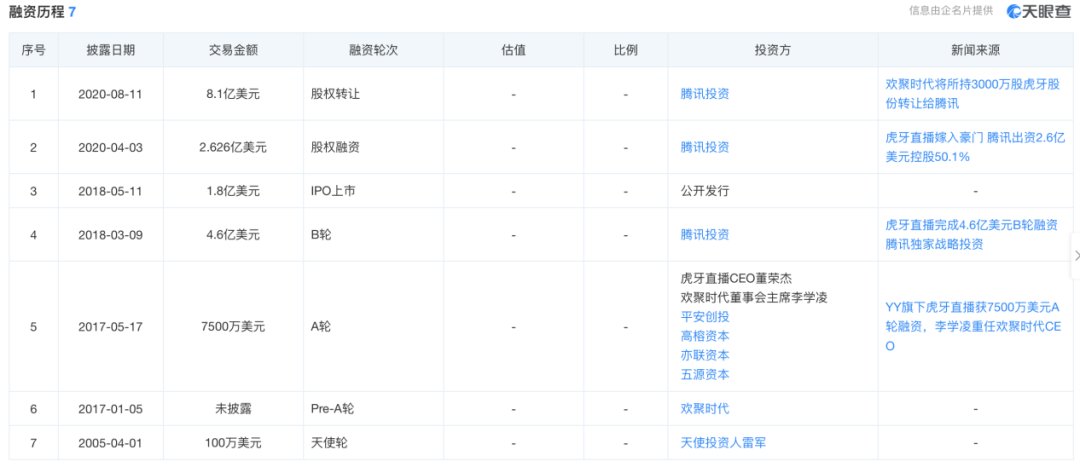Open 腾讯投资 investor link in row 2
This screenshot has width=1080, height=467.
tap(705, 147)
